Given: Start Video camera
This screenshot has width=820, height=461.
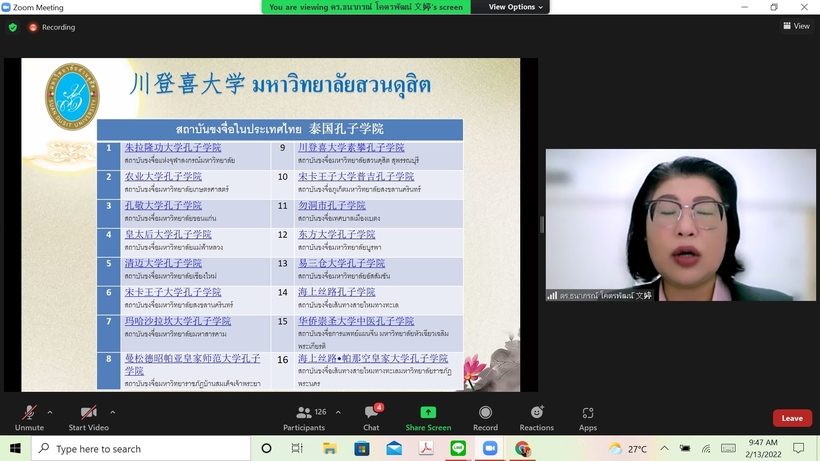Looking at the screenshot, I should click(x=89, y=417).
